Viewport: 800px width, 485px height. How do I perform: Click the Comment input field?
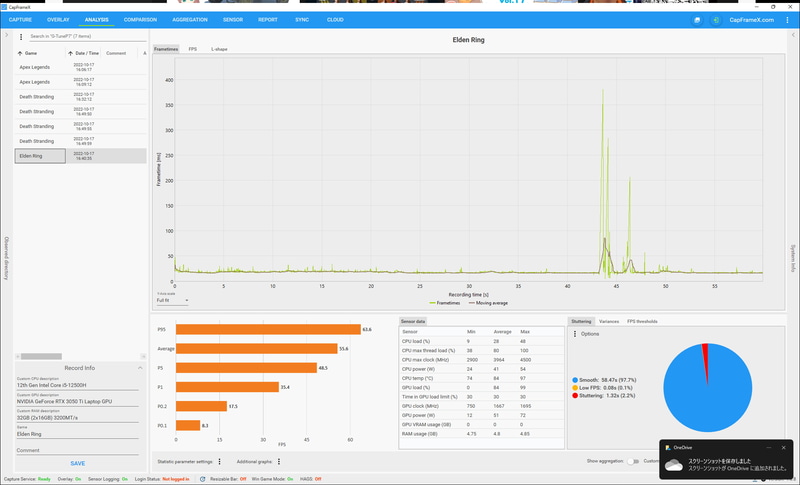(x=78, y=450)
